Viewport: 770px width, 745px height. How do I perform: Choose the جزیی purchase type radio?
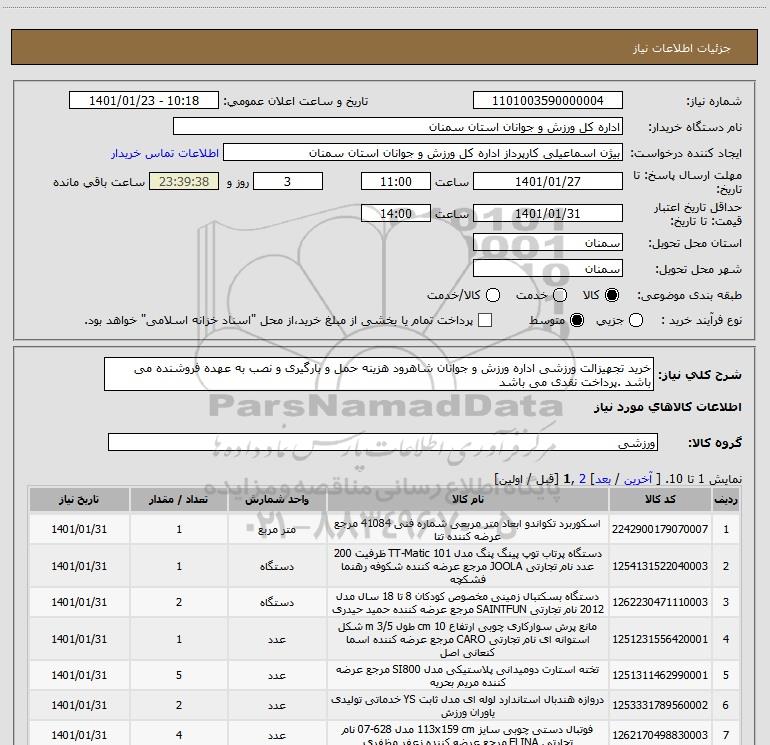[636, 320]
